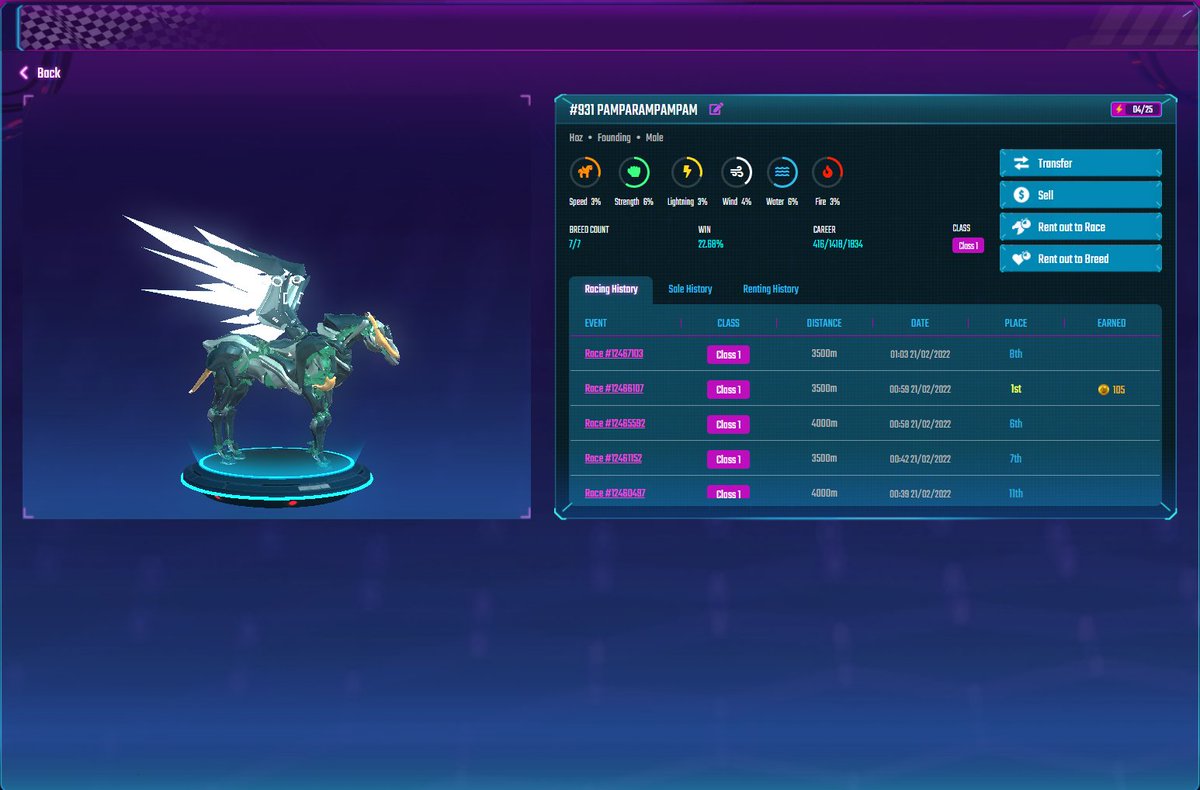1200x790 pixels.
Task: Click the 4000m distance in Race #12465592 row
Action: coord(824,424)
